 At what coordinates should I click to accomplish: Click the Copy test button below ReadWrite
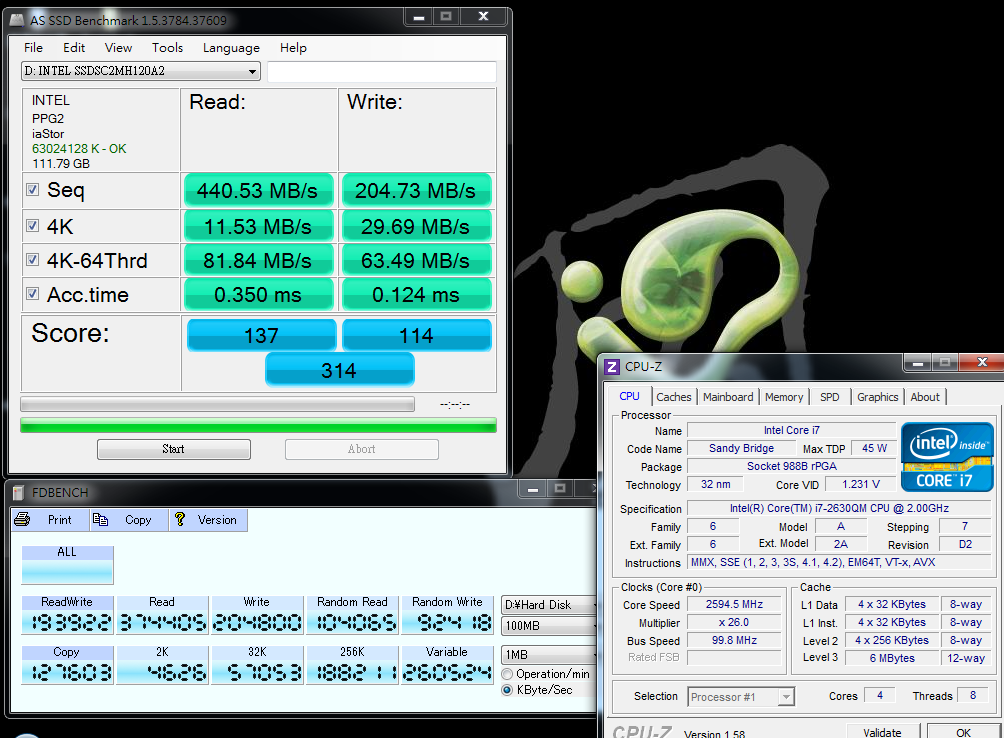point(67,665)
